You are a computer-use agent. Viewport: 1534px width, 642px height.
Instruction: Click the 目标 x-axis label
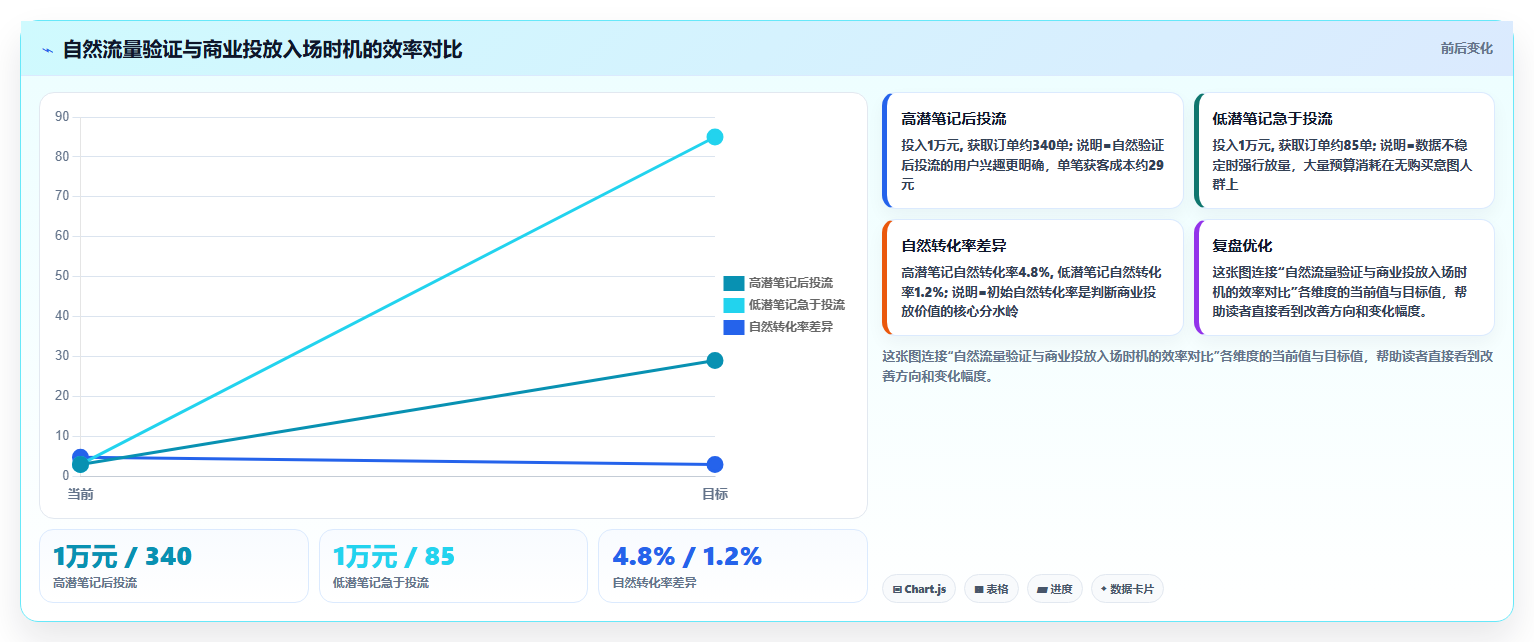715,494
